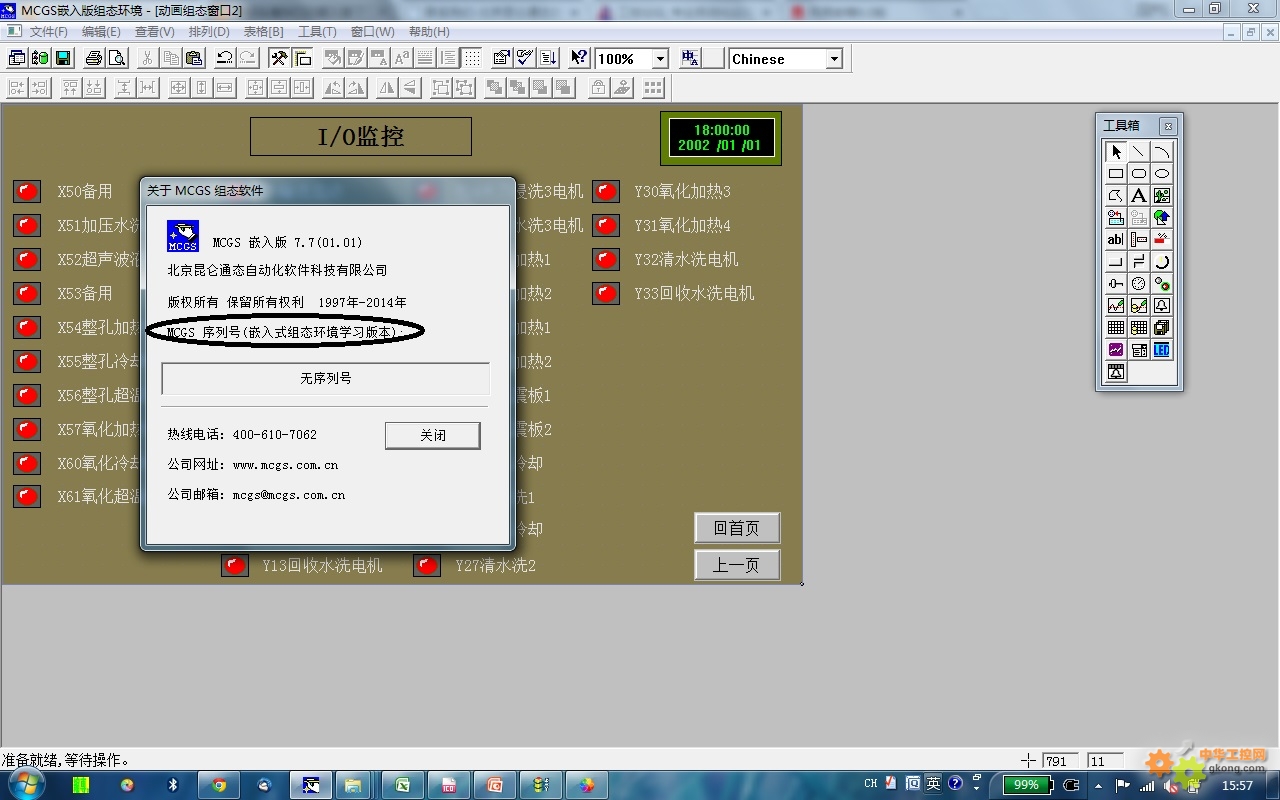Open Chrome from the taskbar
This screenshot has height=800, width=1280.
(219, 785)
